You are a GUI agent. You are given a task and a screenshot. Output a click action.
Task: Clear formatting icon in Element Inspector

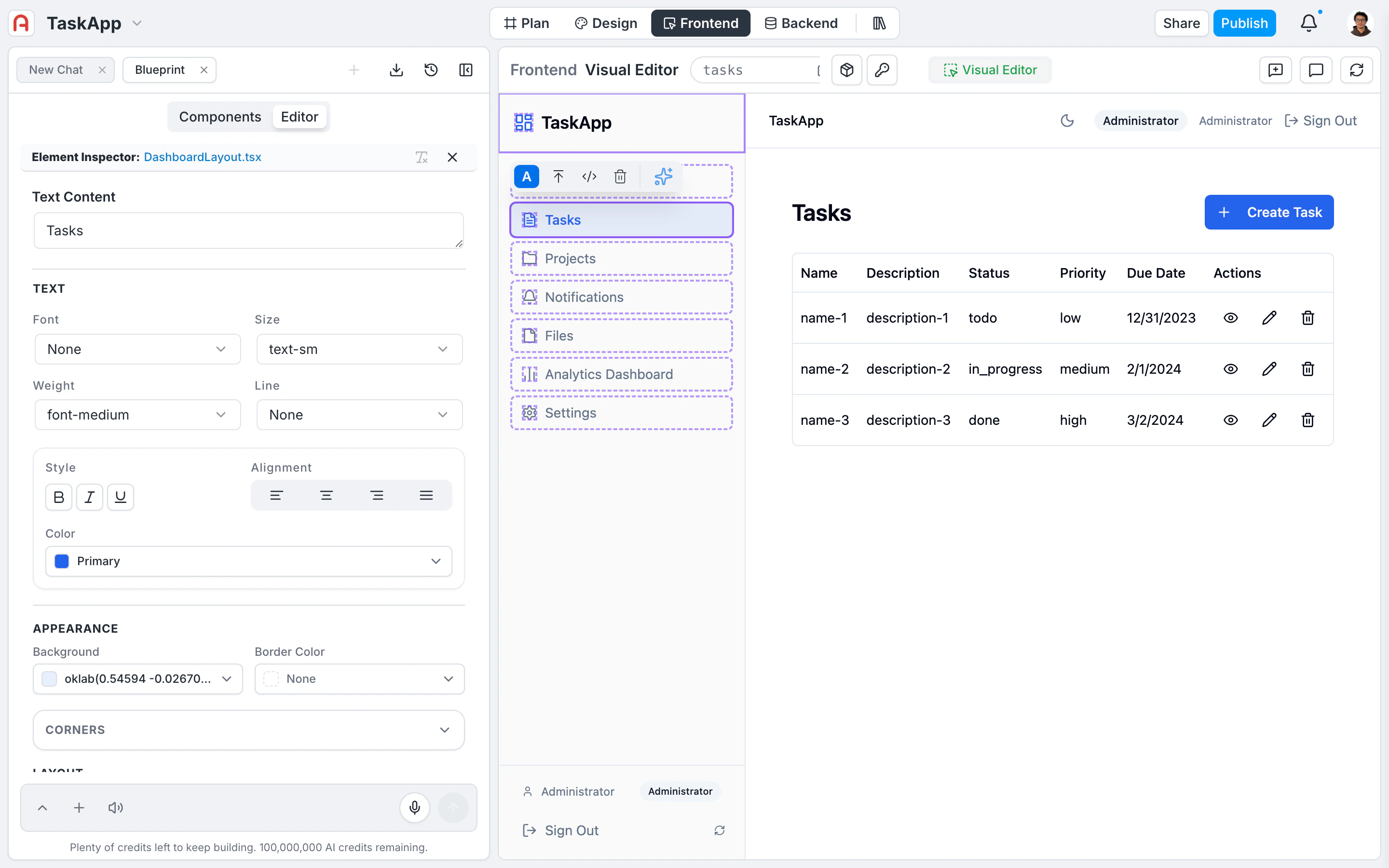pyautogui.click(x=422, y=157)
